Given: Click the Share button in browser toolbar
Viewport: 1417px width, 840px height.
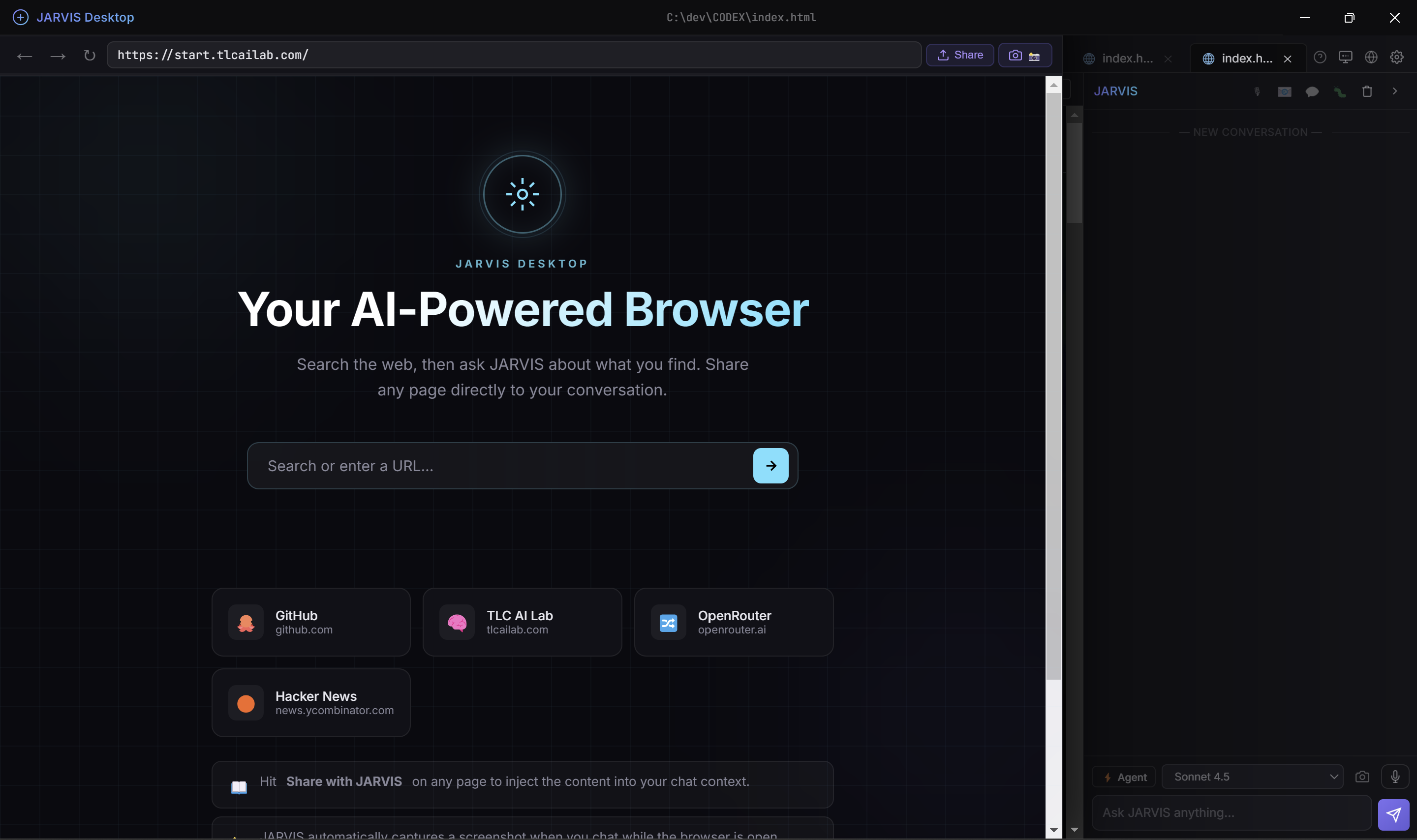Looking at the screenshot, I should (959, 55).
